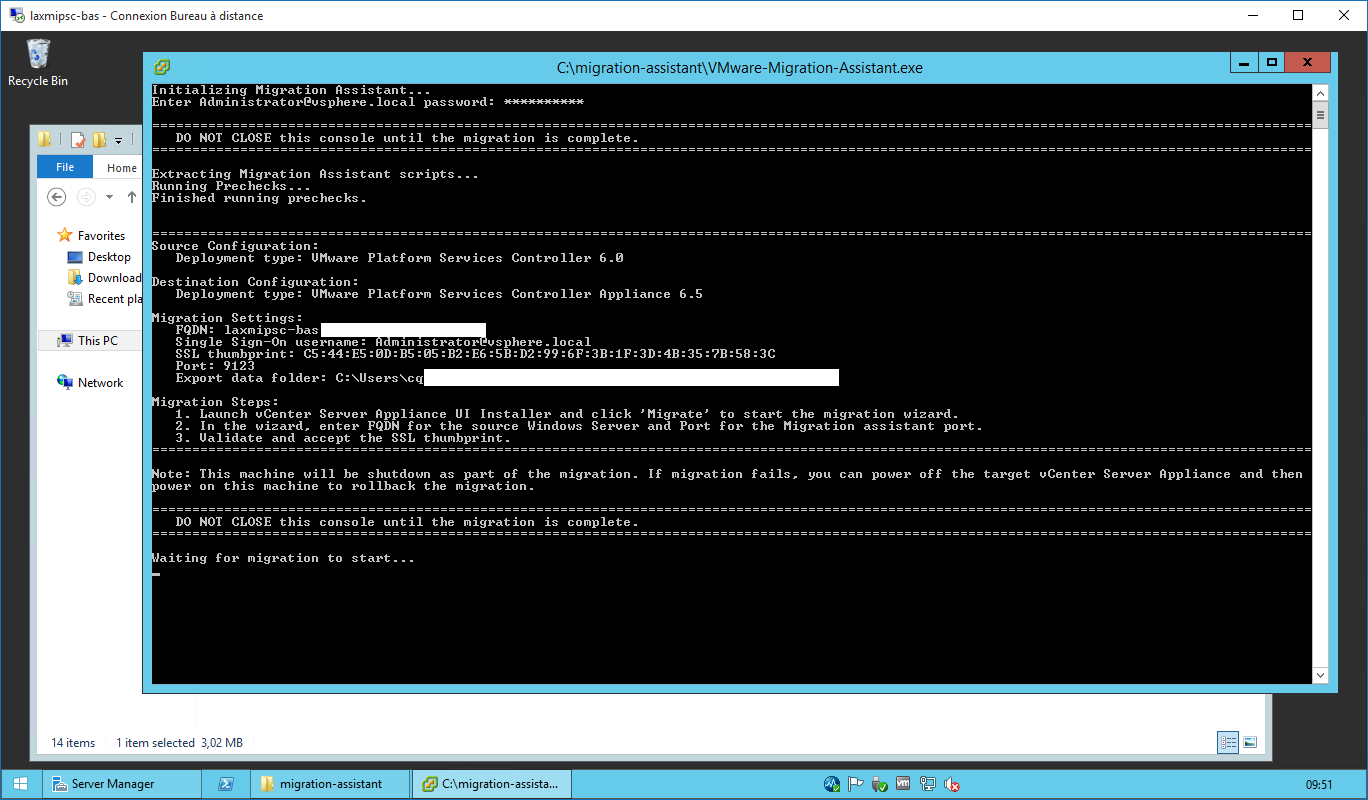The height and width of the screenshot is (800, 1368).
Task: Click the muted volume tray icon
Action: [952, 785]
